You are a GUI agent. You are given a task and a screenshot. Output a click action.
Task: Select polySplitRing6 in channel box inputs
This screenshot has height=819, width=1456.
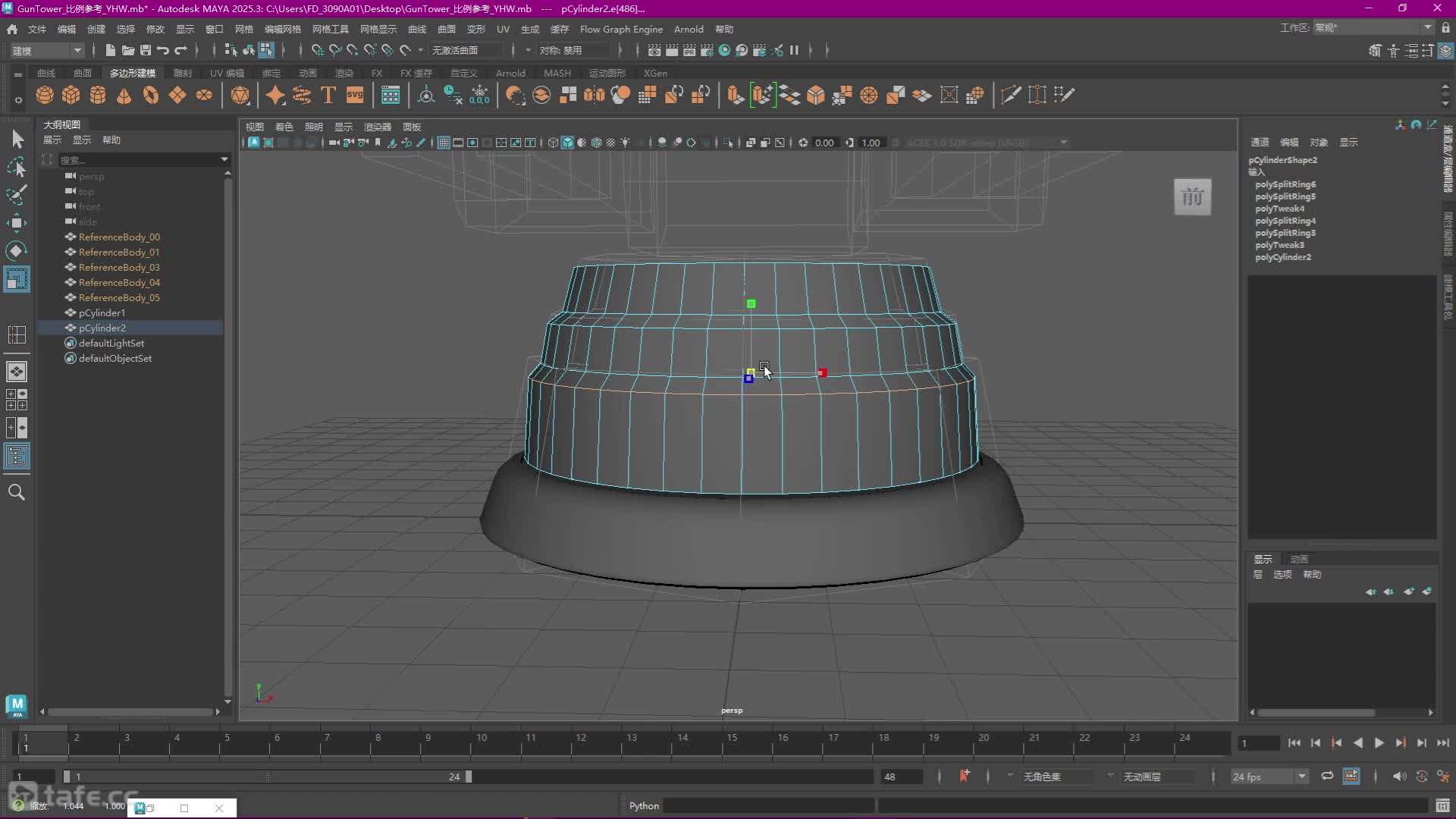[x=1285, y=184]
